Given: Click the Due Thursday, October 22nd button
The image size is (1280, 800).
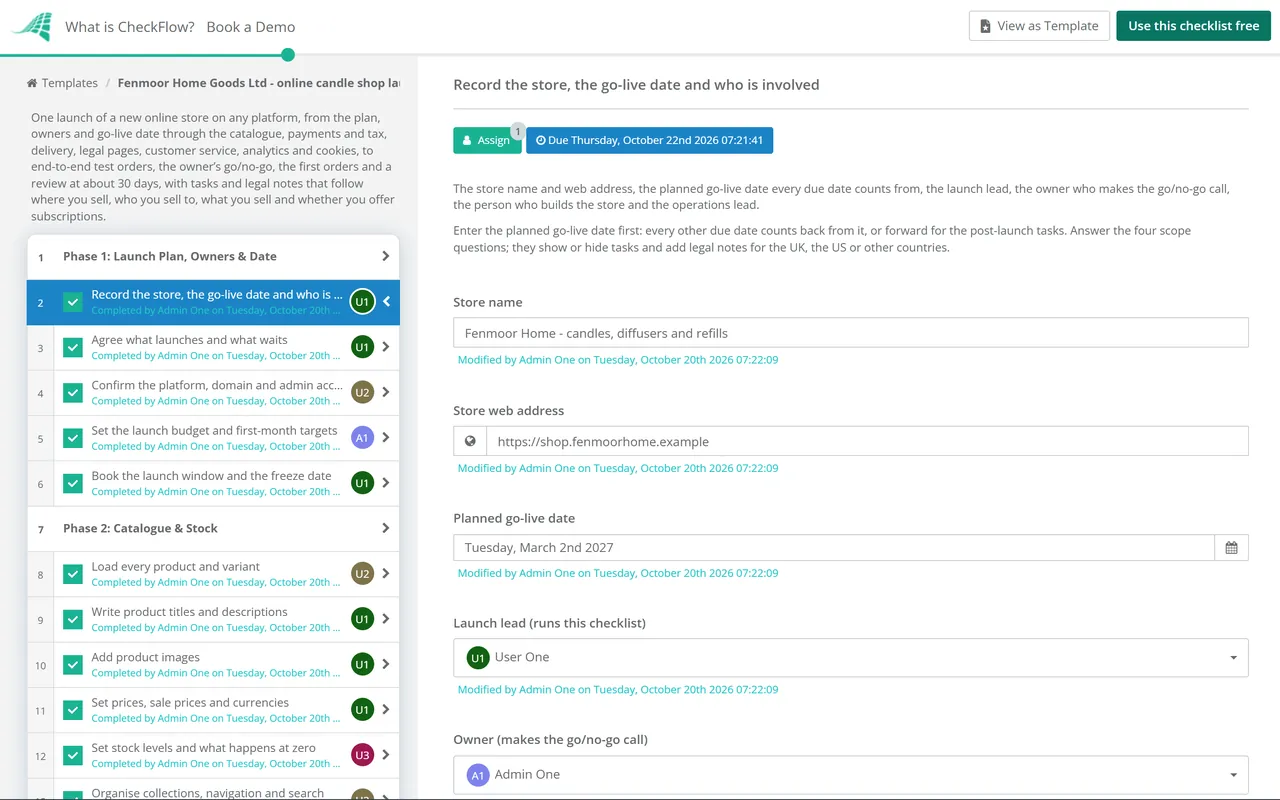Looking at the screenshot, I should [x=649, y=140].
